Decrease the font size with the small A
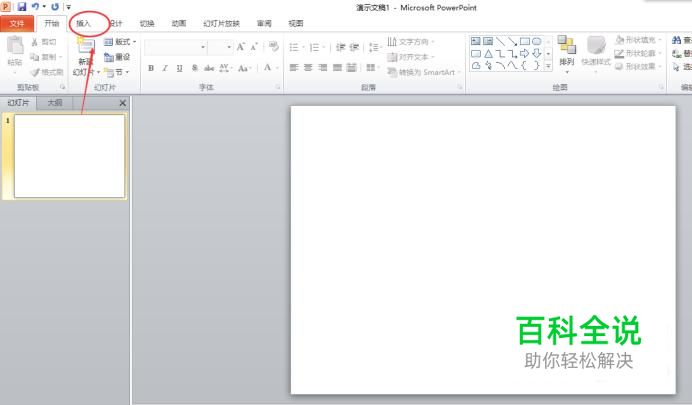Screen dimensions: 692x405 click(x=254, y=47)
